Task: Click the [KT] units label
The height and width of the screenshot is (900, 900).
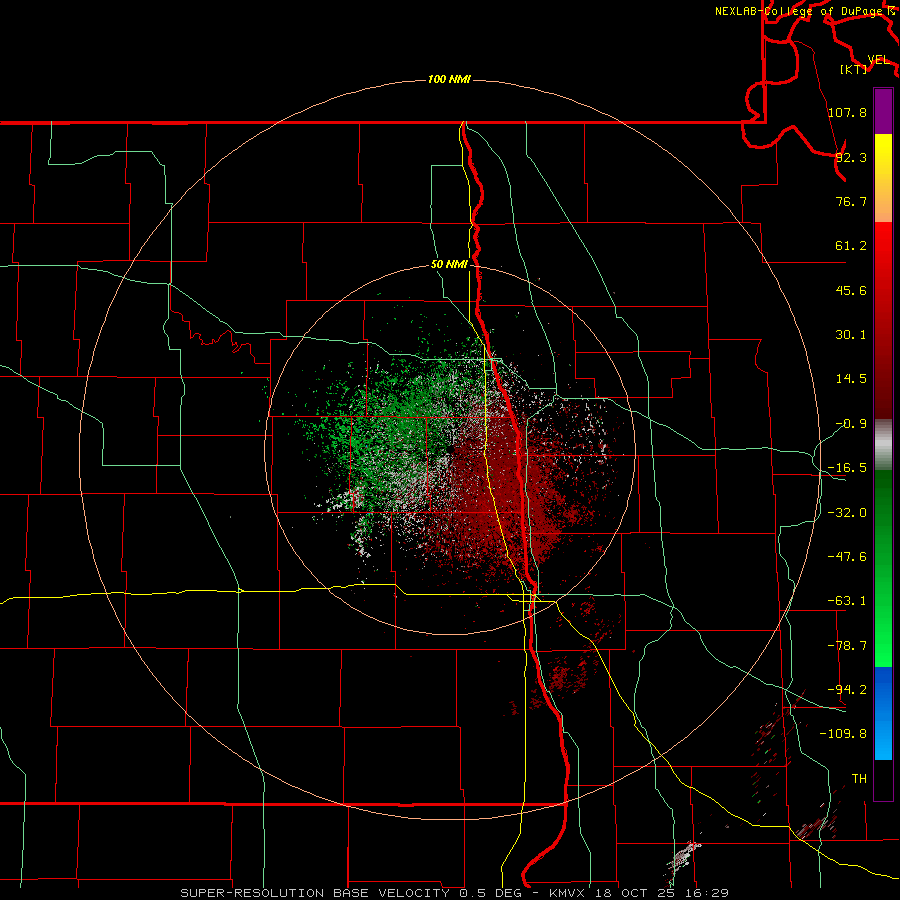Action: coord(853,69)
